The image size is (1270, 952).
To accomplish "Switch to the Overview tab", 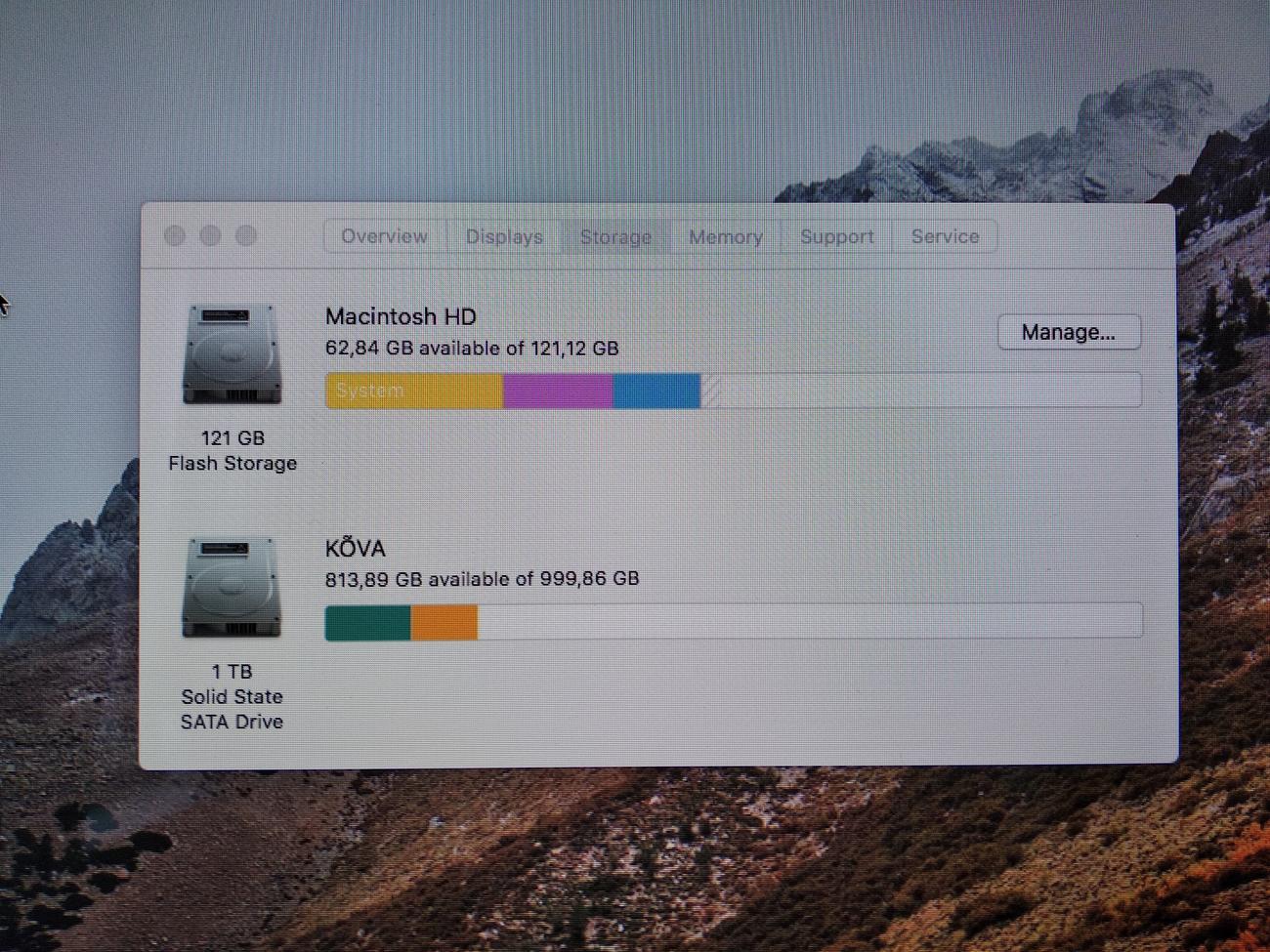I will click(x=384, y=236).
